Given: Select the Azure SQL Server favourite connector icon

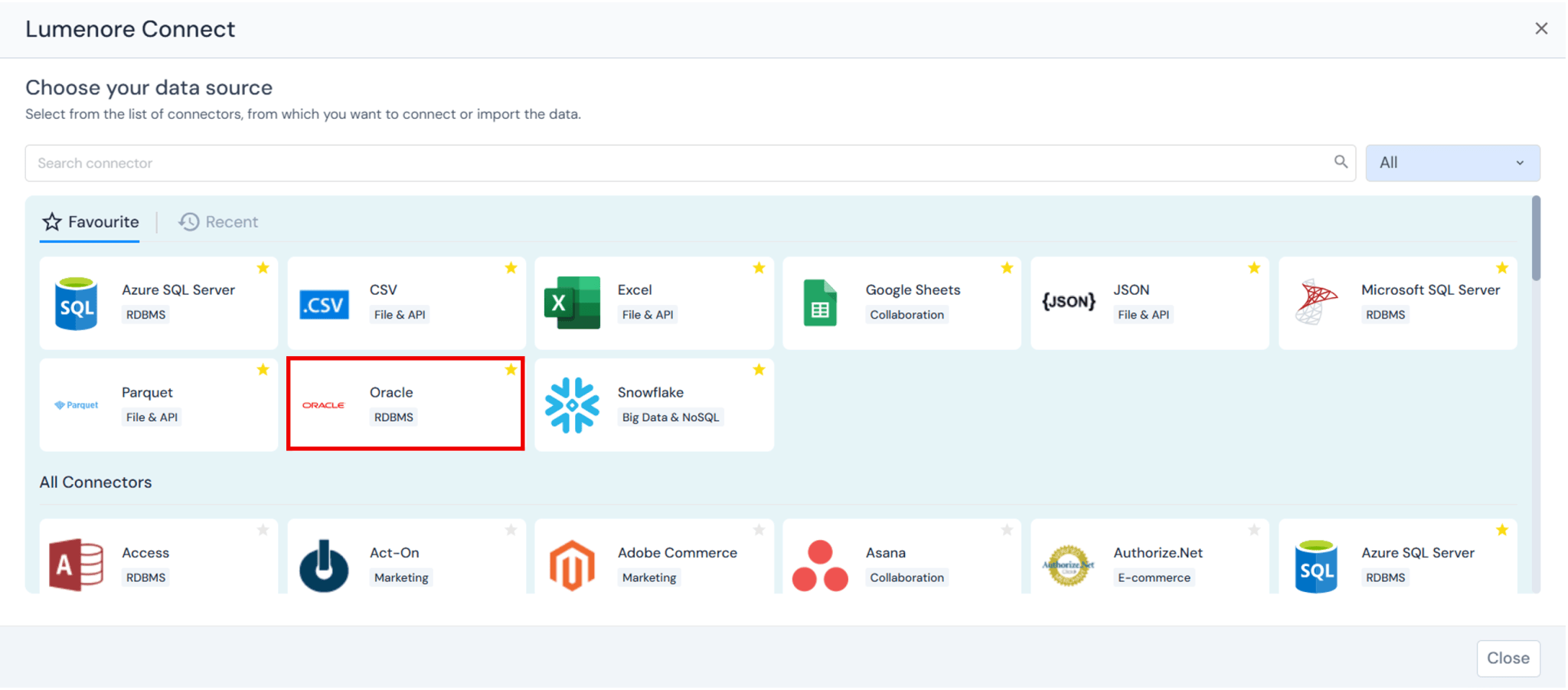Looking at the screenshot, I should [77, 303].
